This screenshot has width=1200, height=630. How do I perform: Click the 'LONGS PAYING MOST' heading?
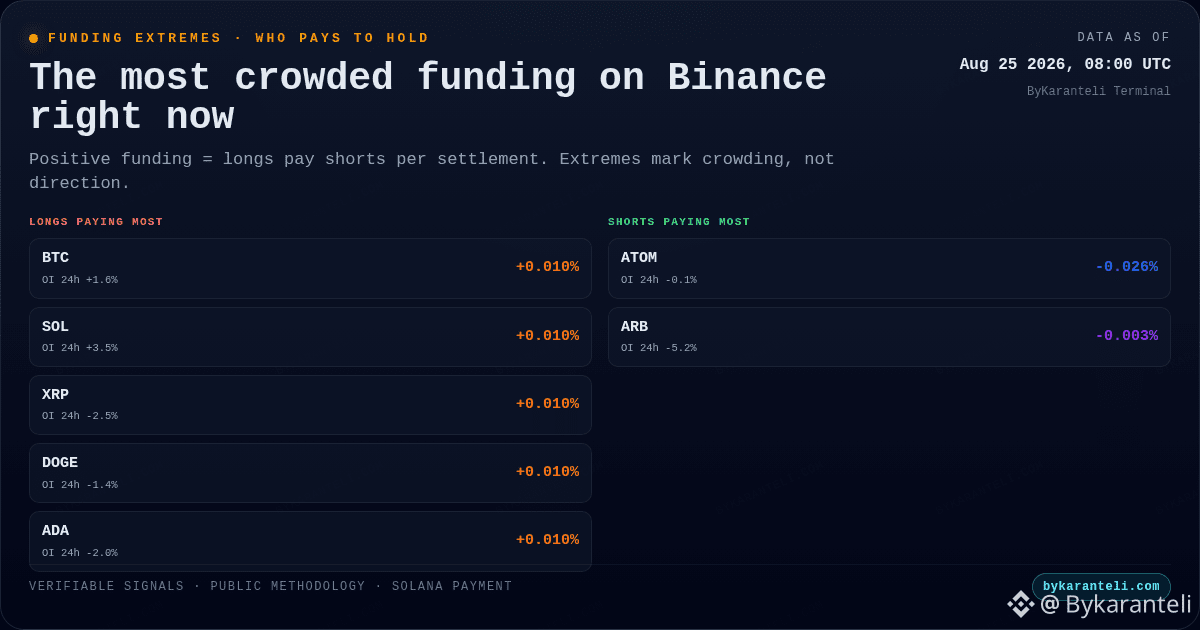pyautogui.click(x=96, y=222)
